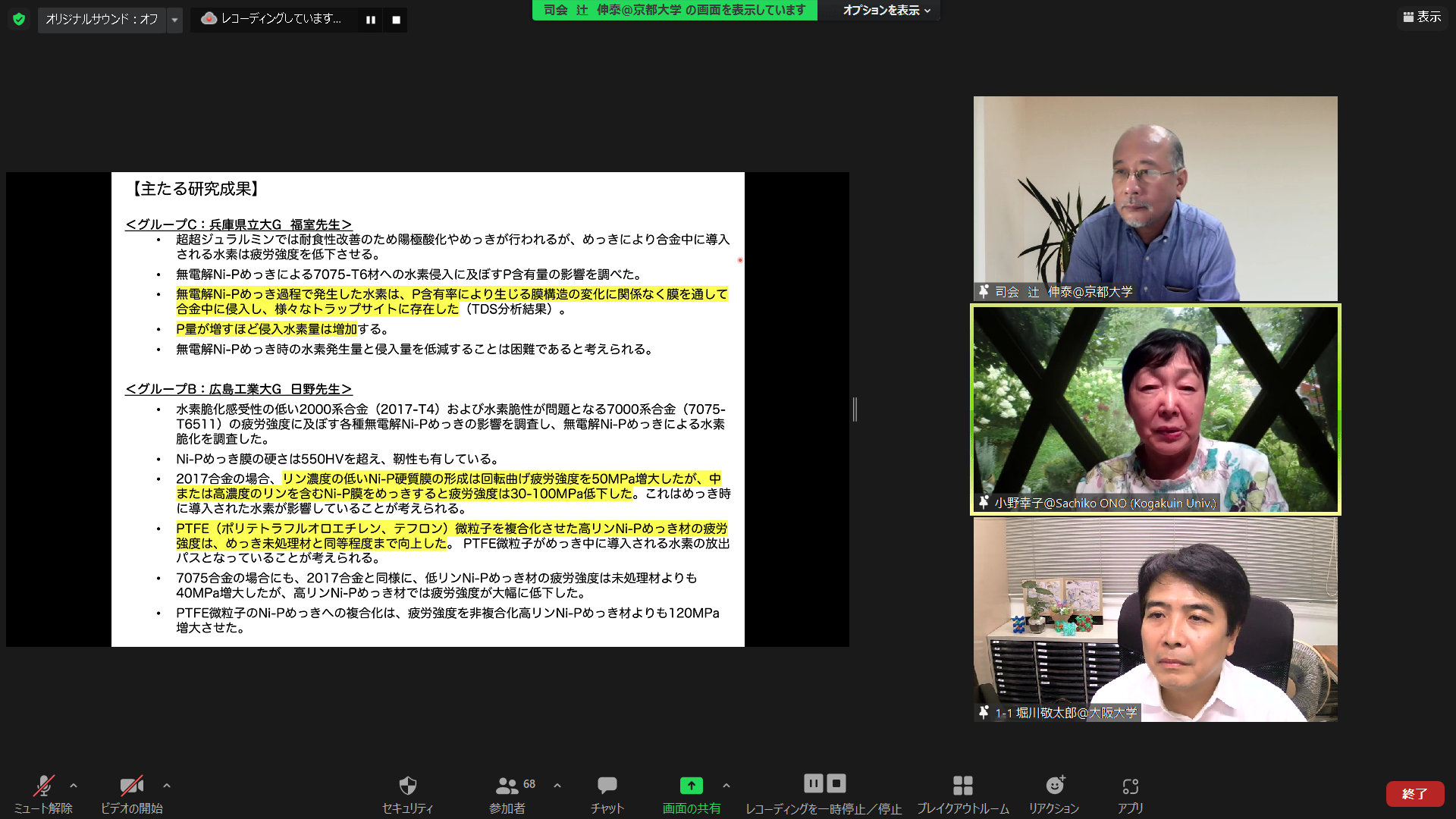Expand audio settings caret beside mute
Viewport: 1456px width, 819px height.
(x=74, y=786)
